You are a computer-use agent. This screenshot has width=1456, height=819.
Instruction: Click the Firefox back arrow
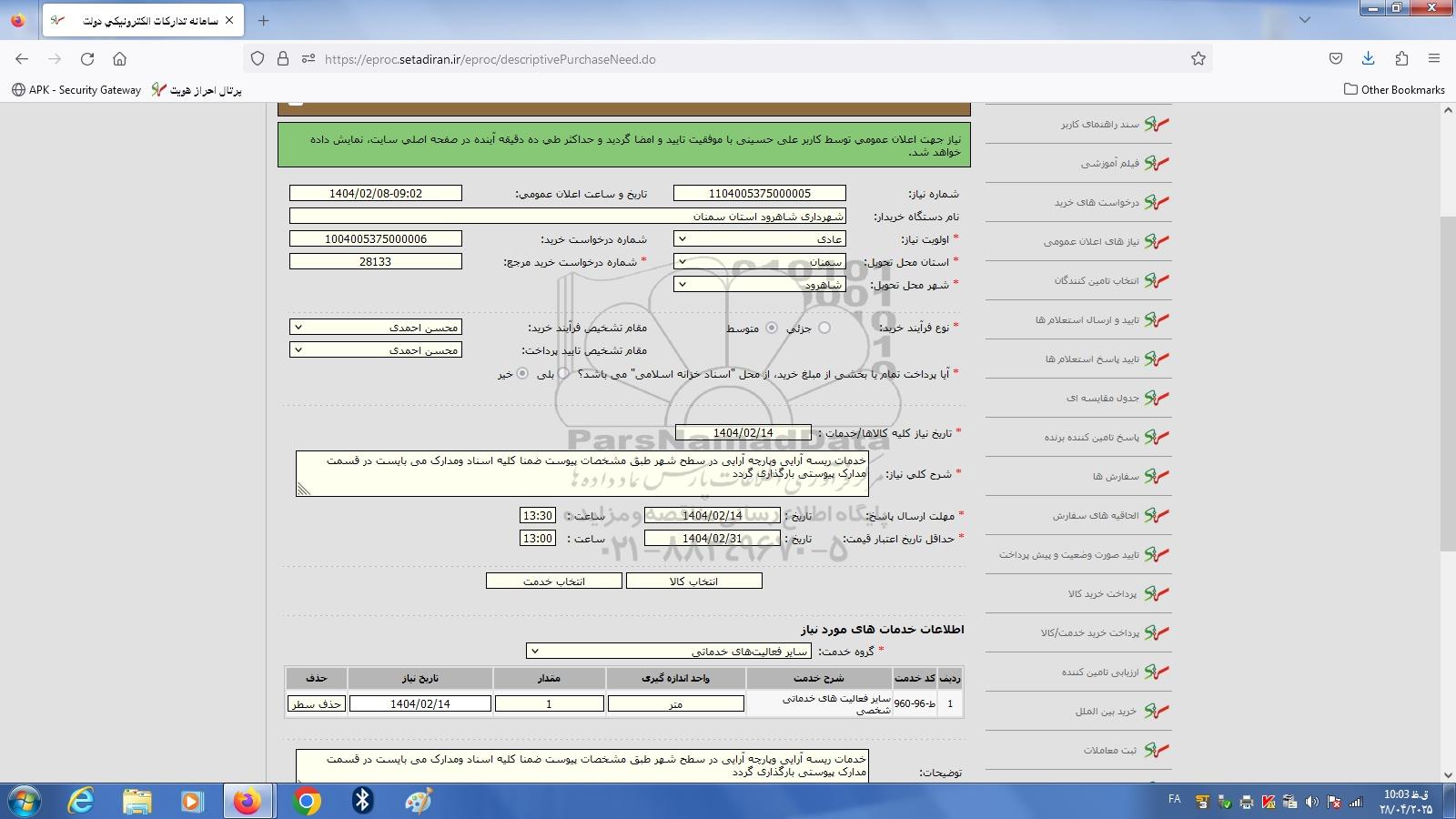22,59
